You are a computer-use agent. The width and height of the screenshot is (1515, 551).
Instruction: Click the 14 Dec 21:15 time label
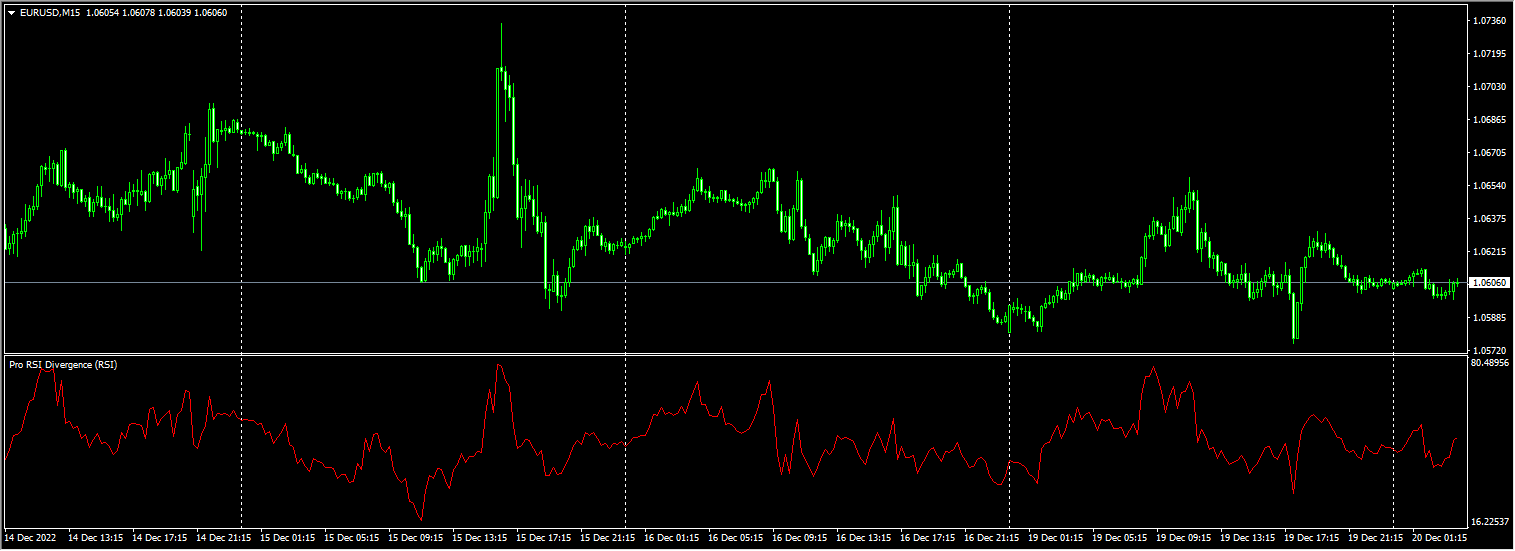pos(224,538)
